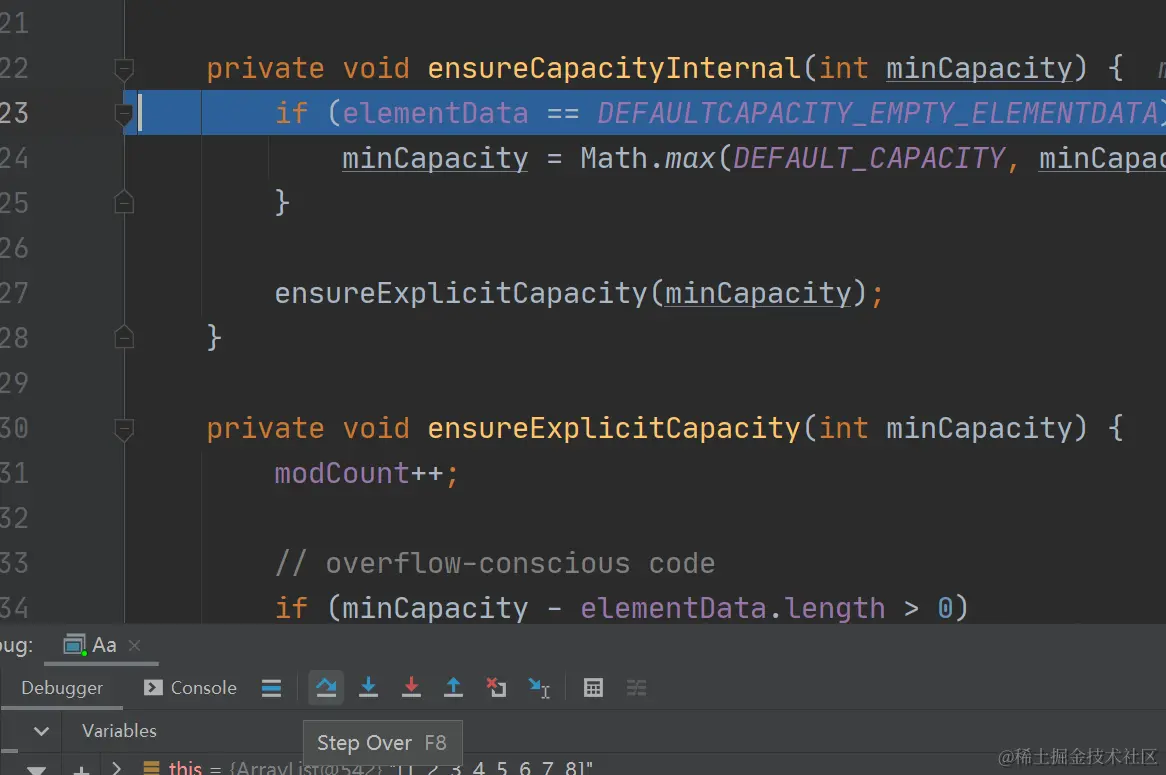Collapse the if block fold on line 23
Viewport: 1166px width, 775px height.
(x=124, y=114)
